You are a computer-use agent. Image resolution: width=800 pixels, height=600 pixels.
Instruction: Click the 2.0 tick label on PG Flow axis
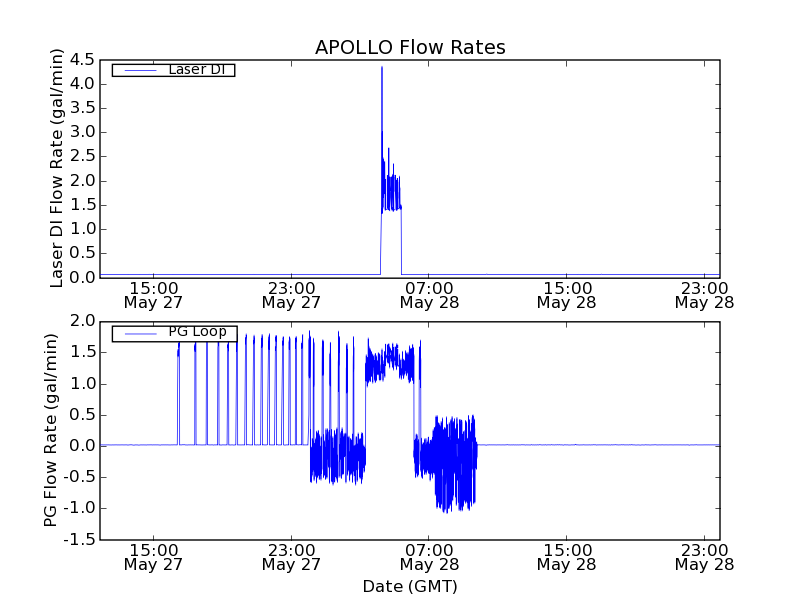click(x=83, y=321)
